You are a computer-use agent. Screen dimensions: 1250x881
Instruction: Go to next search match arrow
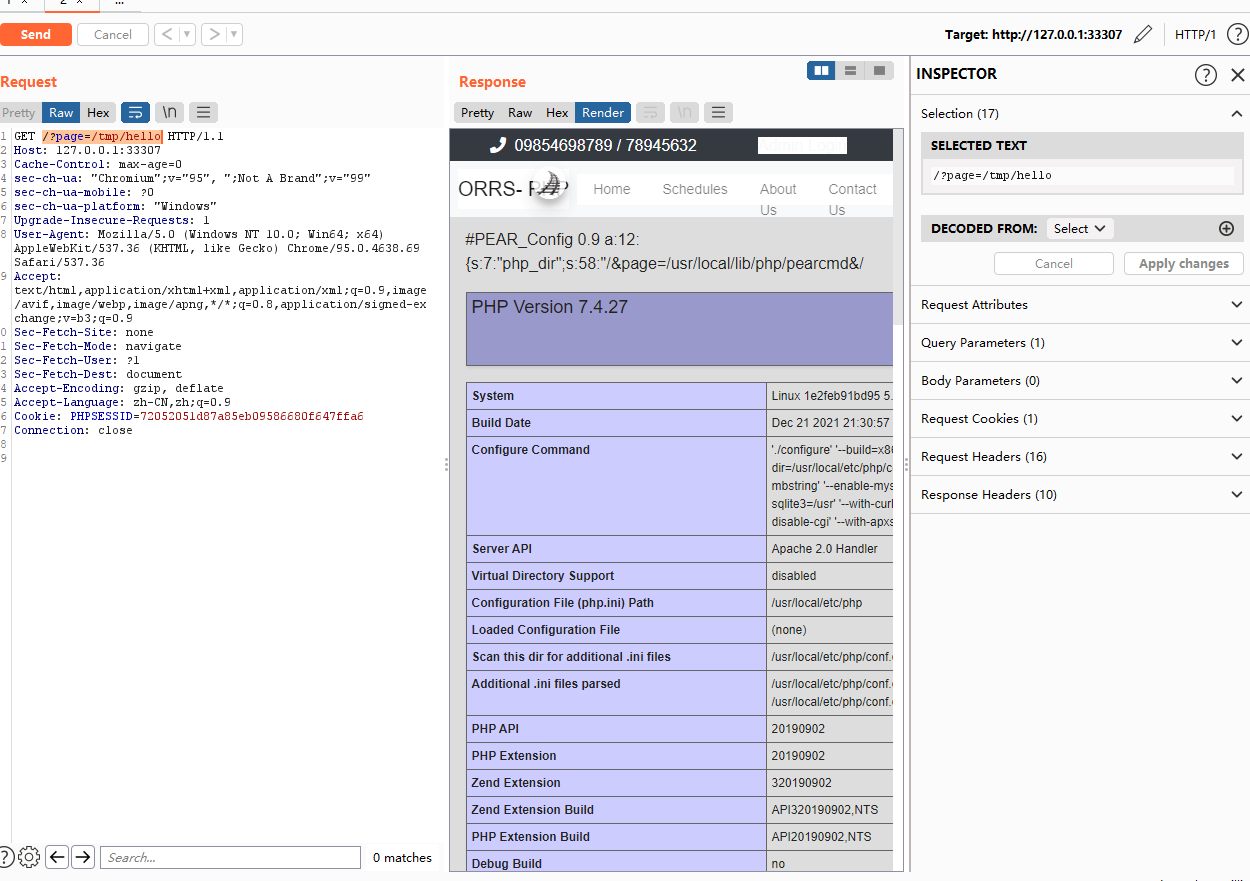83,857
